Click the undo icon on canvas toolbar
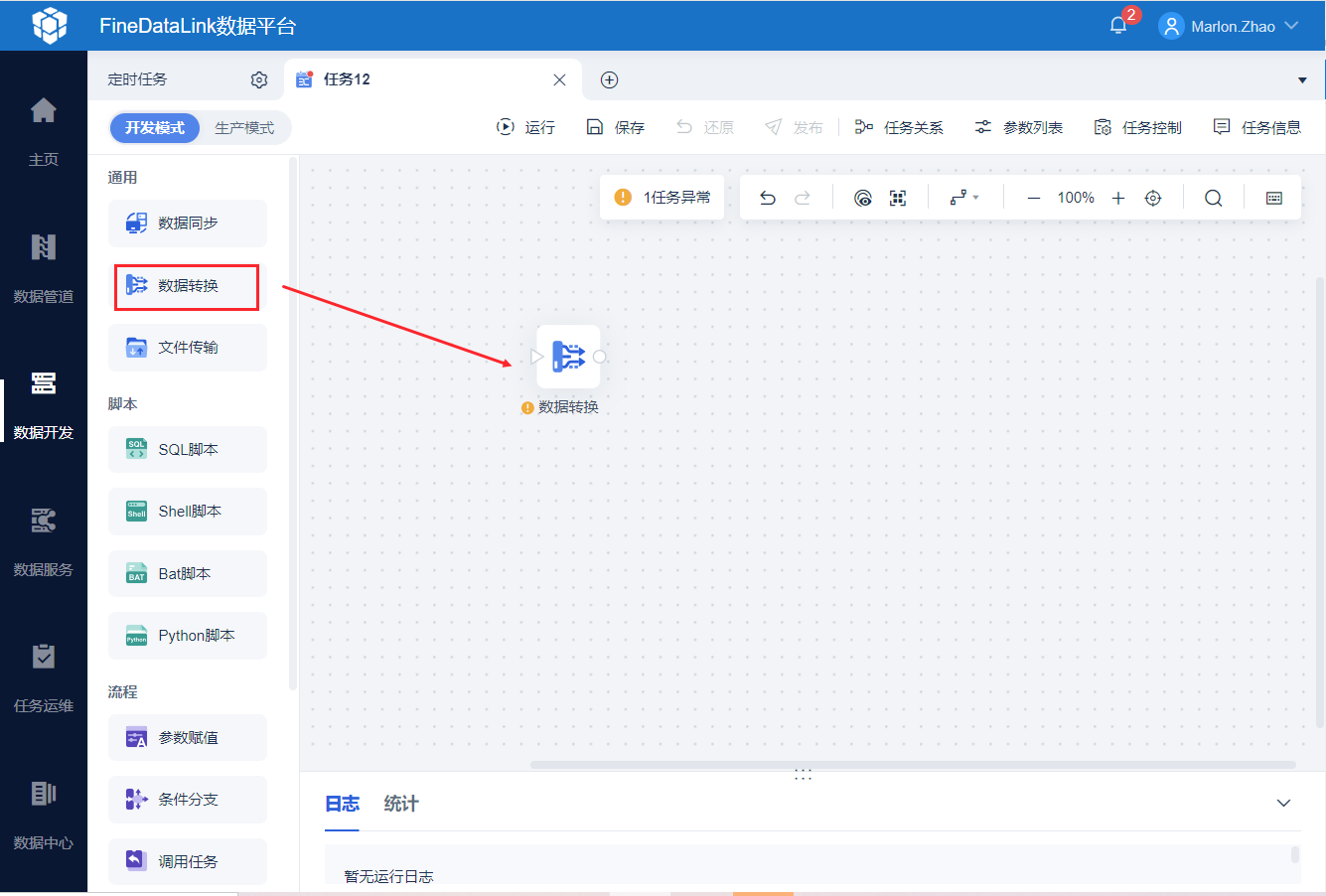 pos(768,198)
